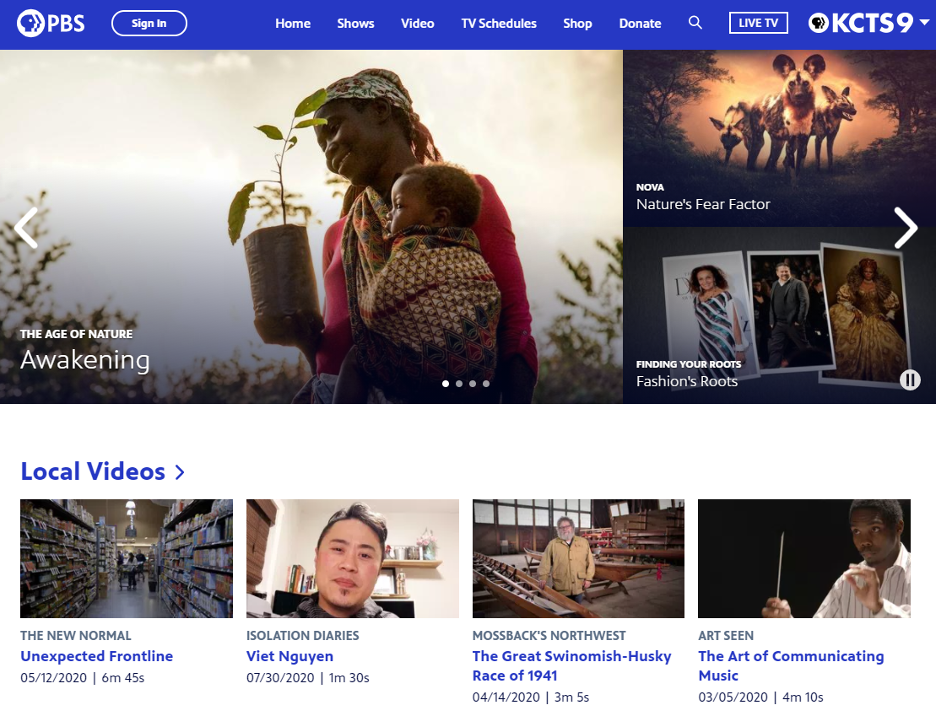The height and width of the screenshot is (716, 936).
Task: Pause the carousel autoplay
Action: point(910,380)
